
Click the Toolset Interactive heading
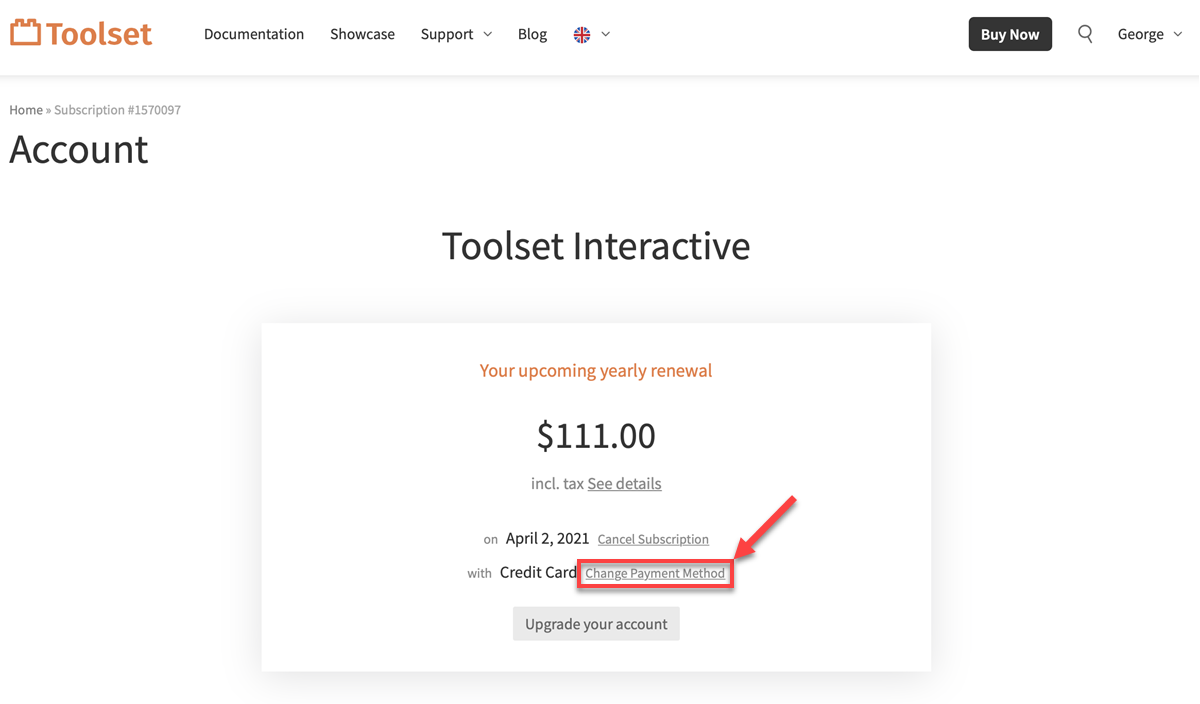596,246
